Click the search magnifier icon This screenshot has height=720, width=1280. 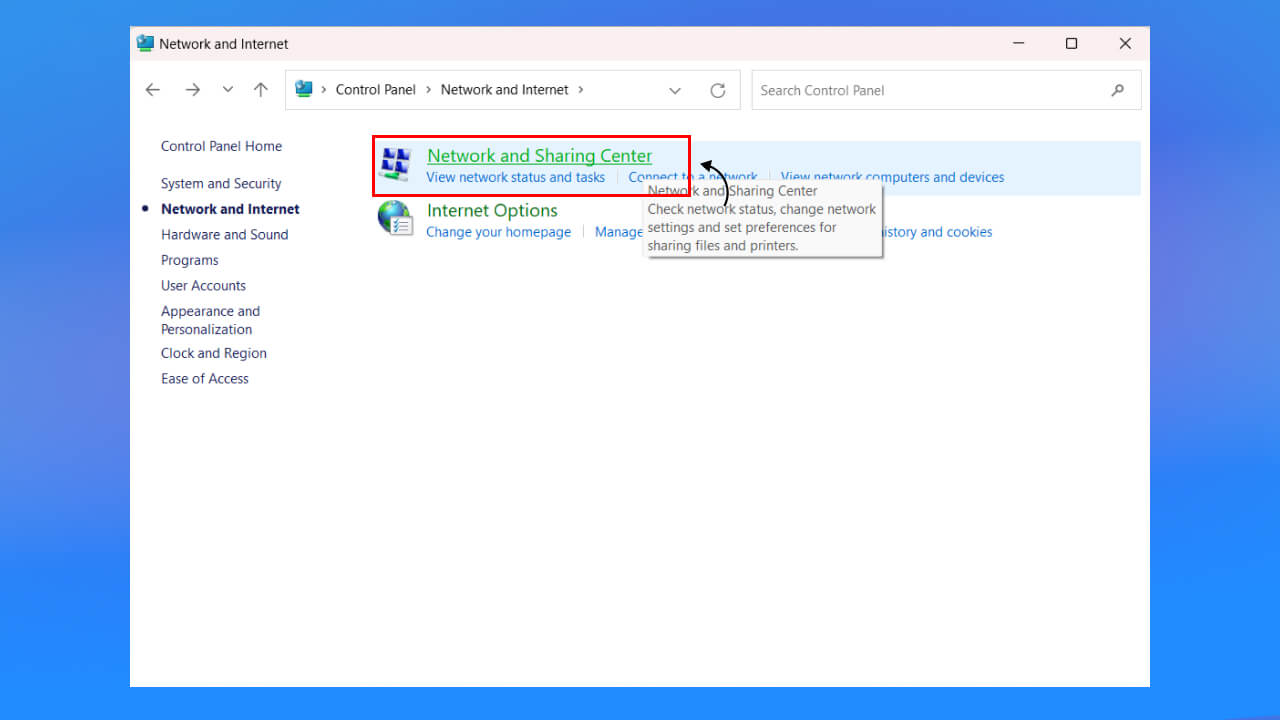pos(1117,90)
